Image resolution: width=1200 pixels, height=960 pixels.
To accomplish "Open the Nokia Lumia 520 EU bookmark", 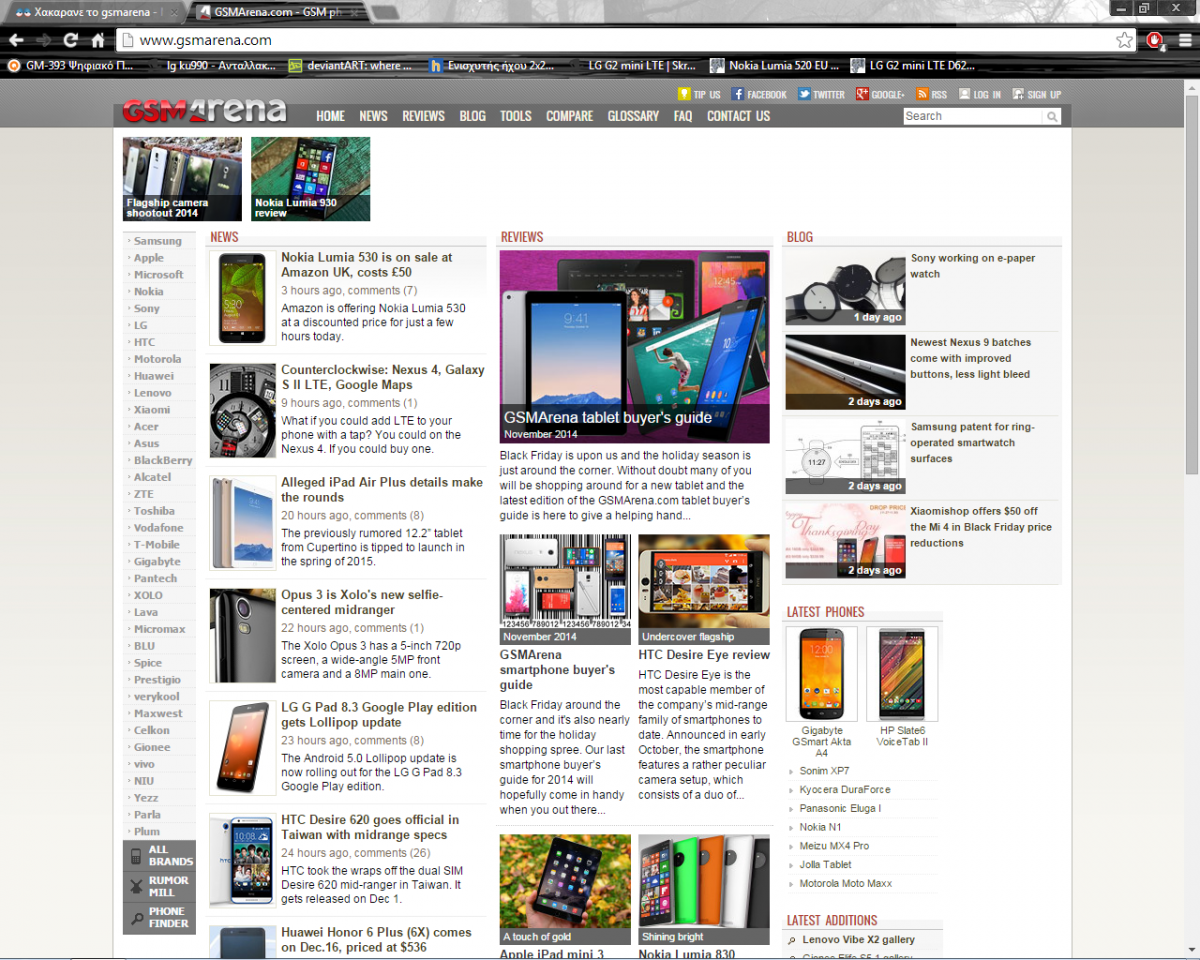I will coord(774,65).
